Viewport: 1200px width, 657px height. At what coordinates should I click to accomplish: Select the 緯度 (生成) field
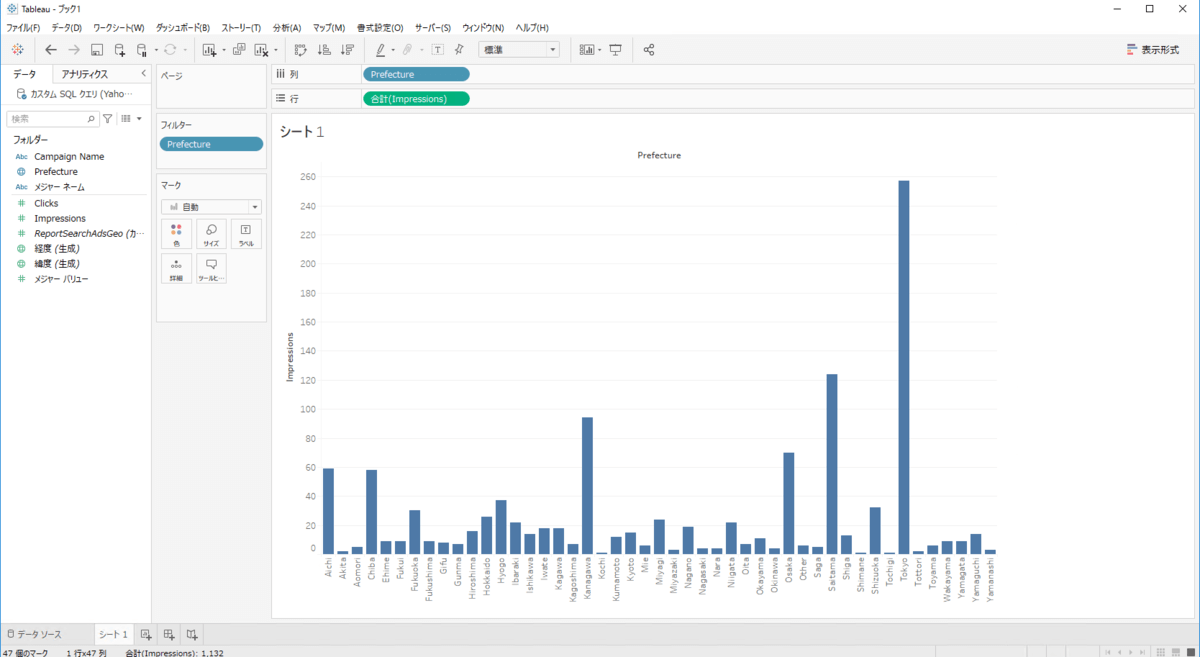[x=57, y=263]
